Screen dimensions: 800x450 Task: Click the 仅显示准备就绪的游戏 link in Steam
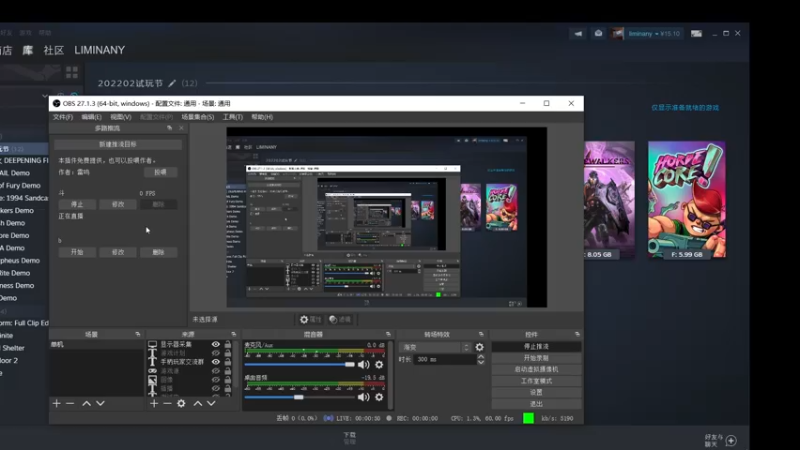[685, 108]
